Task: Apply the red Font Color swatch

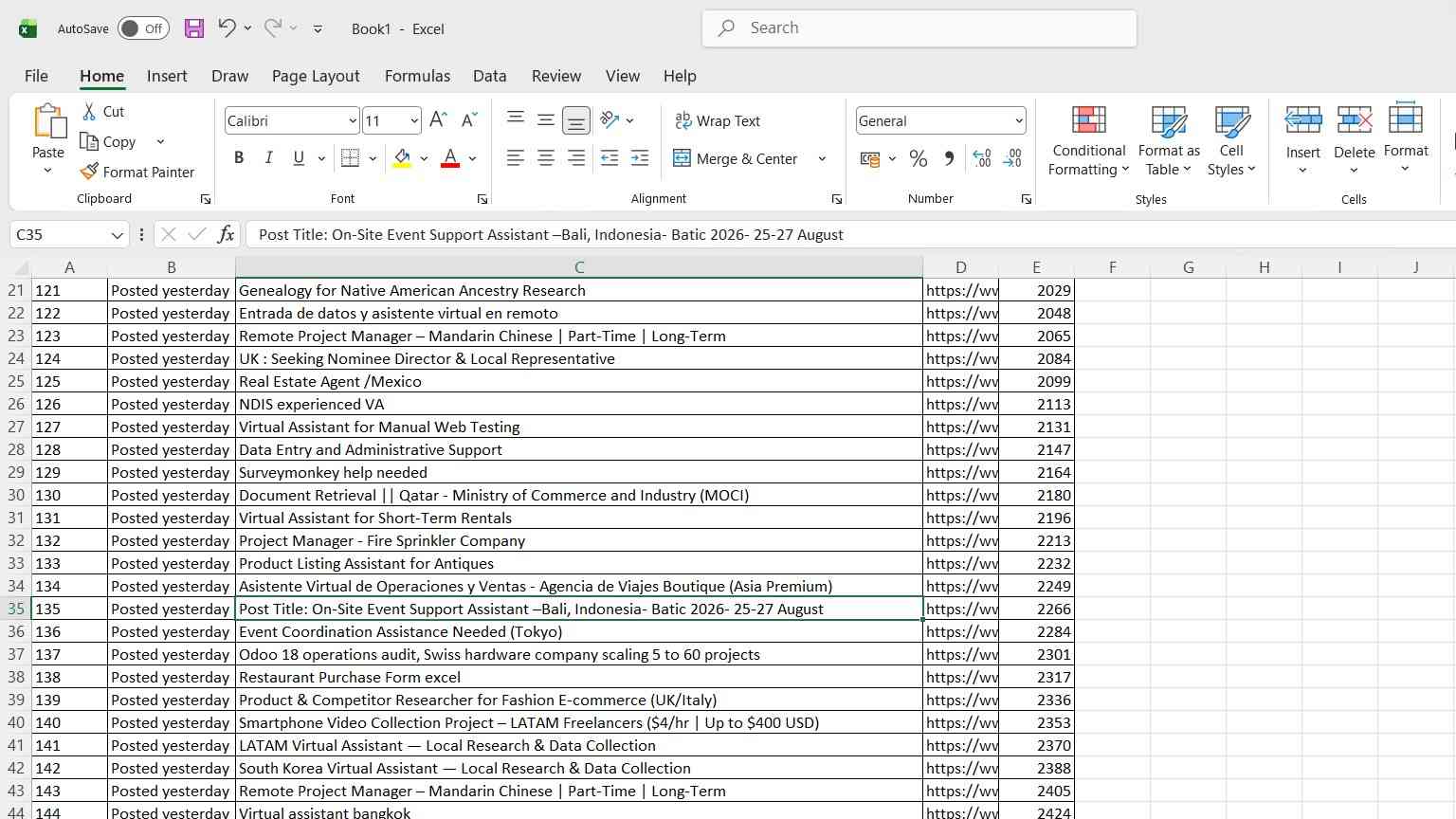Action: [450, 158]
